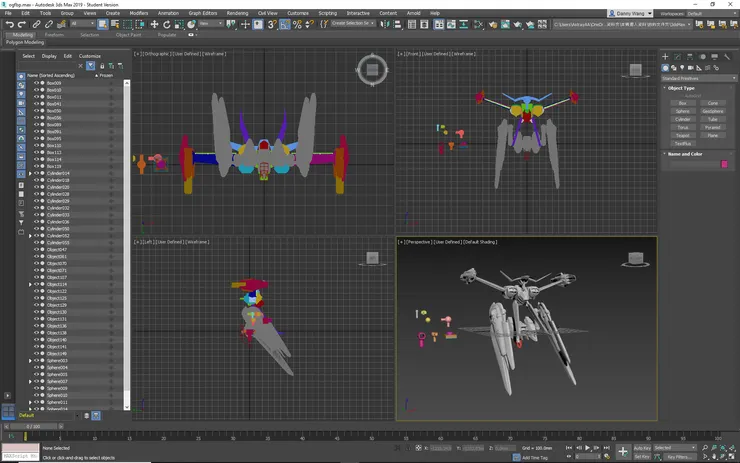The width and height of the screenshot is (740, 463).
Task: Open the Create tab in Command Panel
Action: pyautogui.click(x=665, y=57)
